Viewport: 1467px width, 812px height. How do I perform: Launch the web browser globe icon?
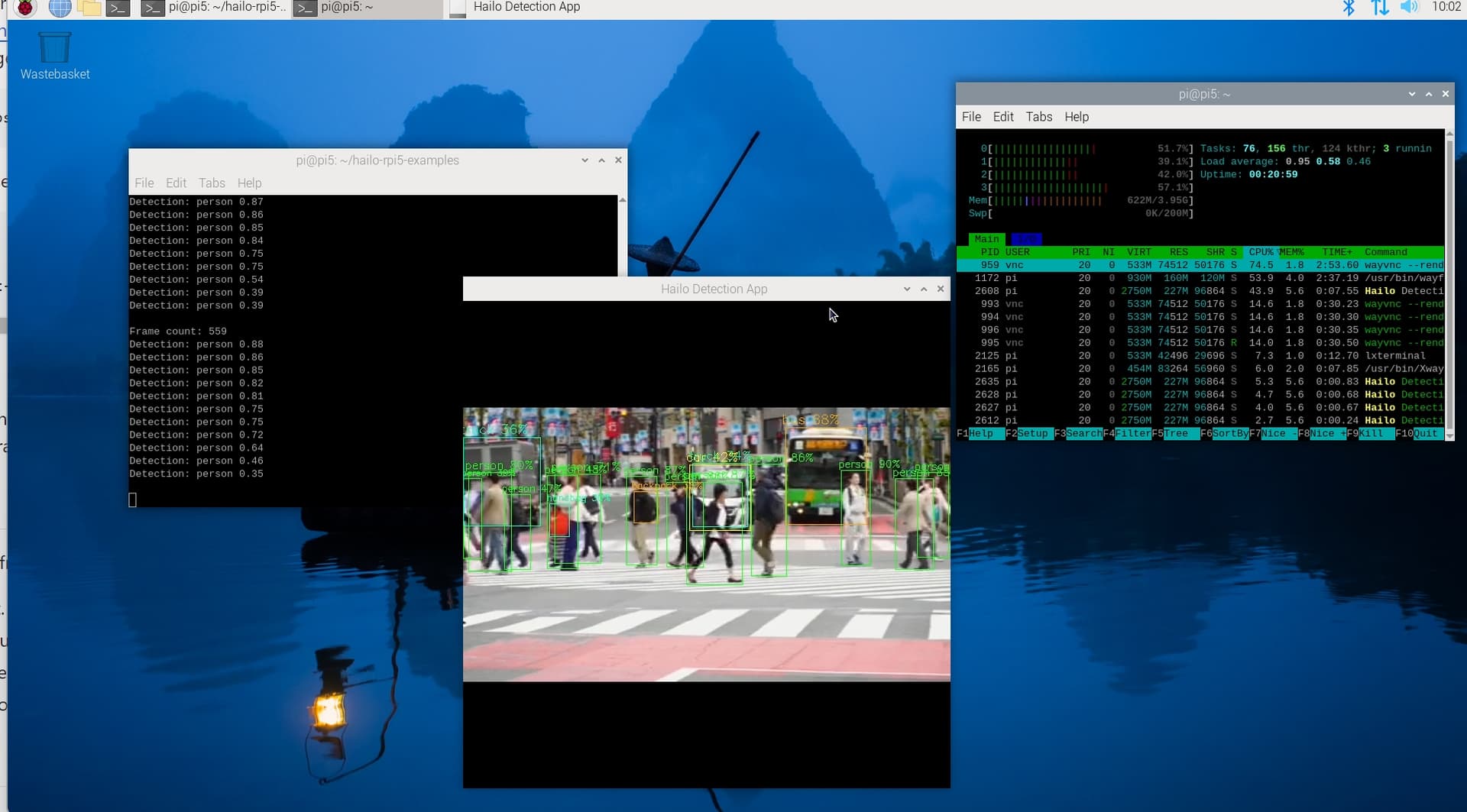[x=60, y=8]
